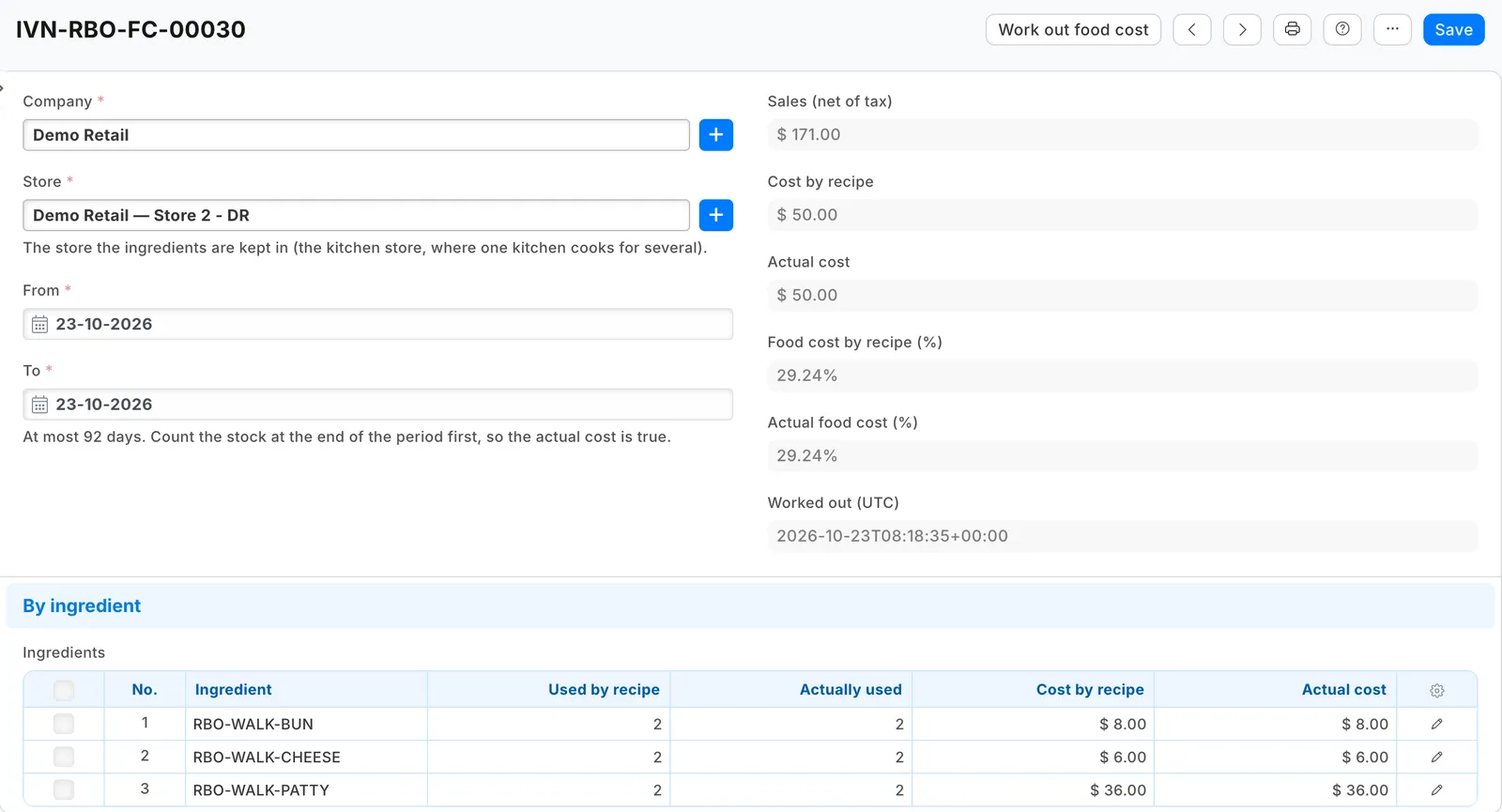Click the Actual food cost 29.24% value
1502x812 pixels.
(x=1123, y=456)
